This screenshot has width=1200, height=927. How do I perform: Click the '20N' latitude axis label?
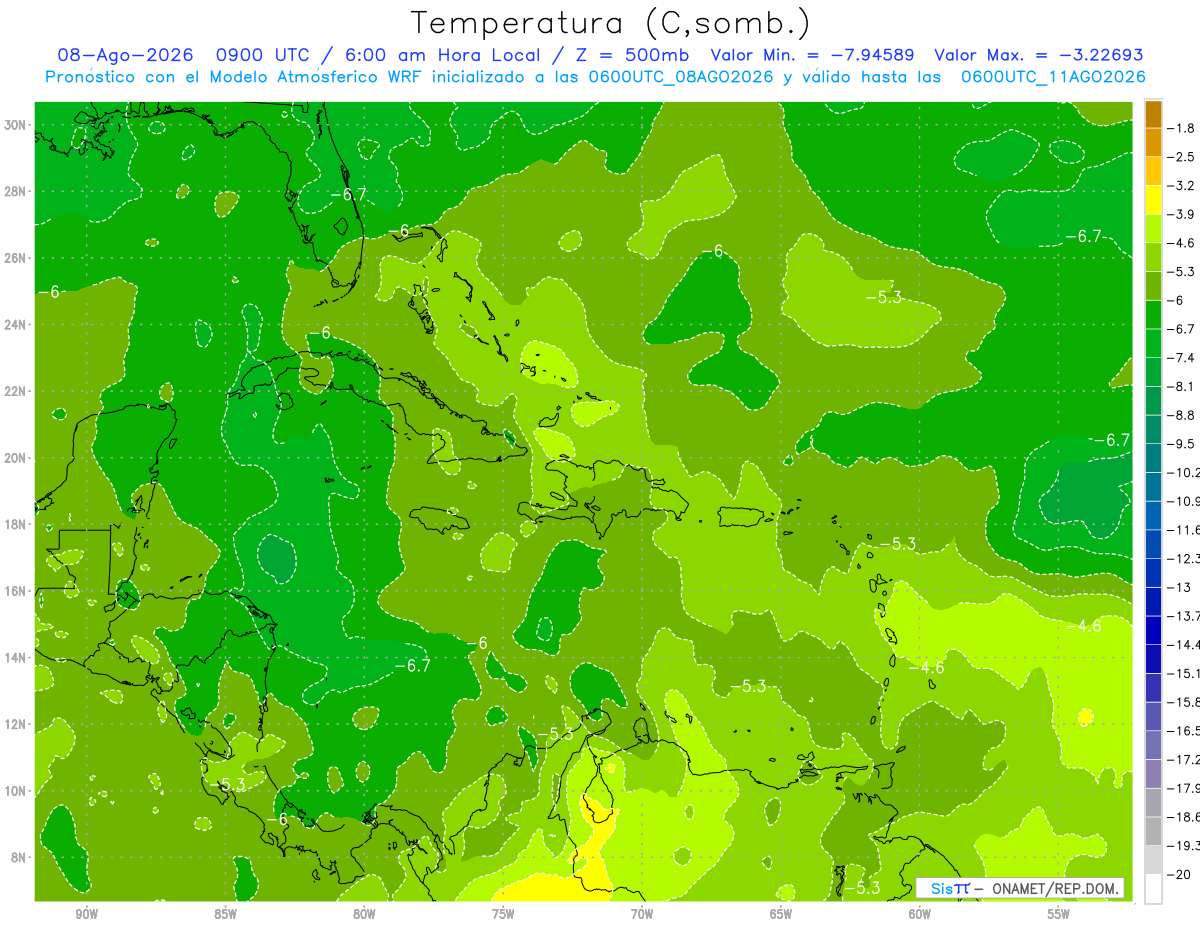(x=17, y=458)
